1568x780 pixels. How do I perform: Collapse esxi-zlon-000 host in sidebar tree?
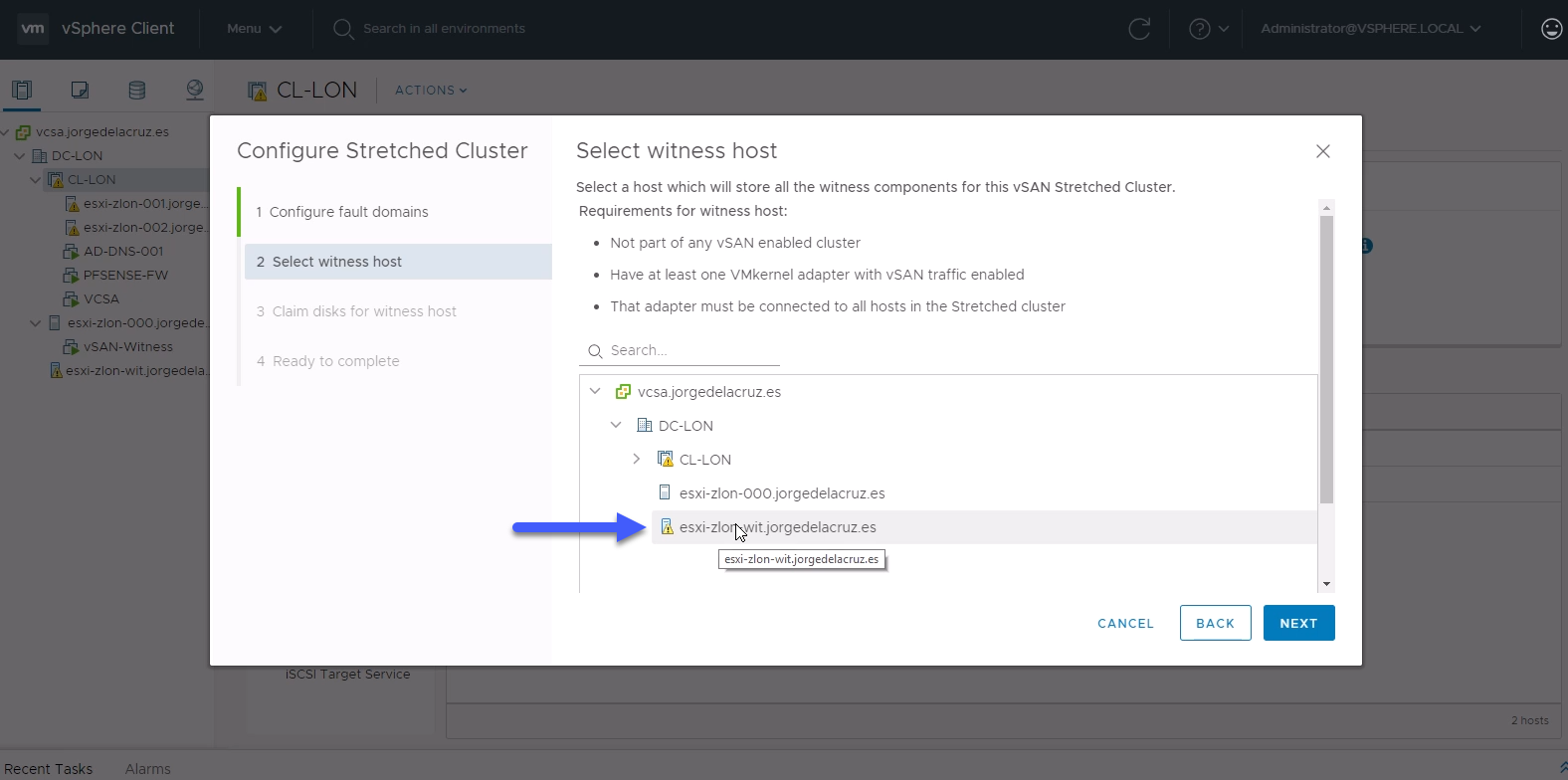(36, 322)
